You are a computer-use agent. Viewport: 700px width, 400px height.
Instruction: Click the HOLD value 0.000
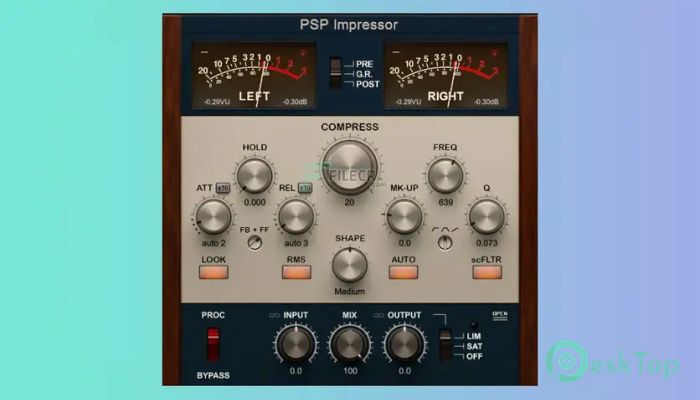[254, 202]
